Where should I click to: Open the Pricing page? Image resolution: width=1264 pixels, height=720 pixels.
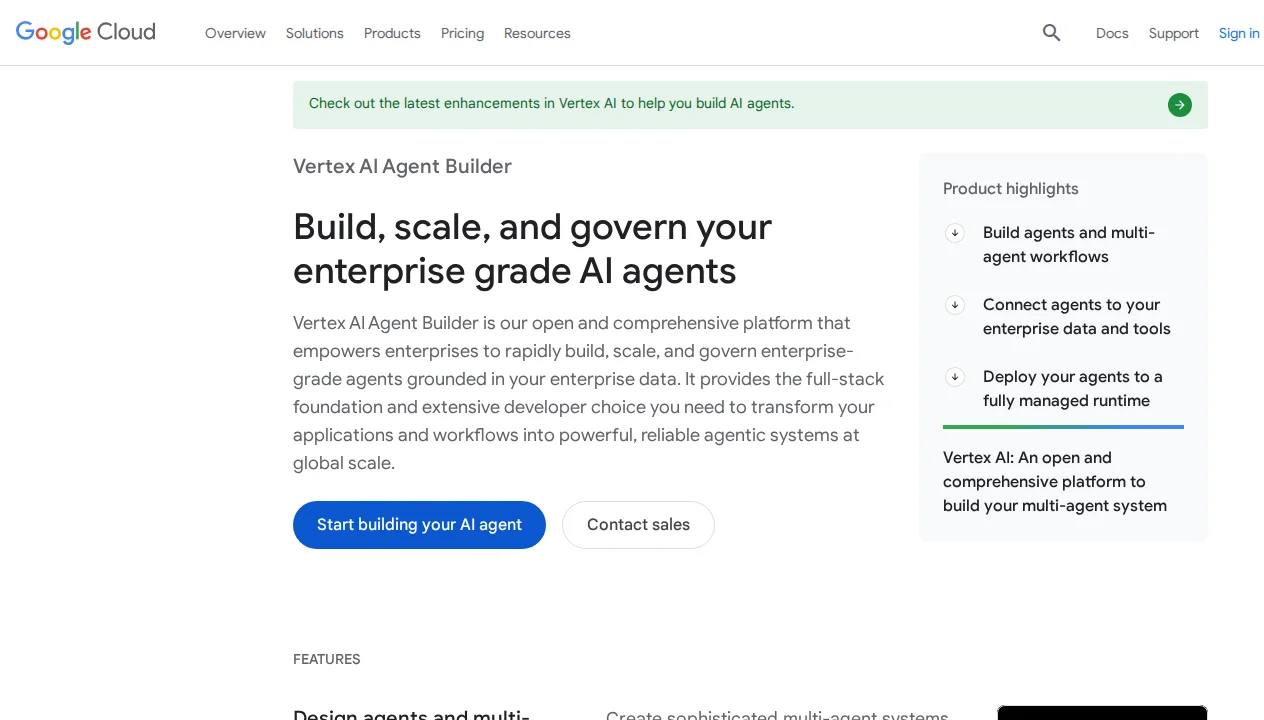click(462, 33)
